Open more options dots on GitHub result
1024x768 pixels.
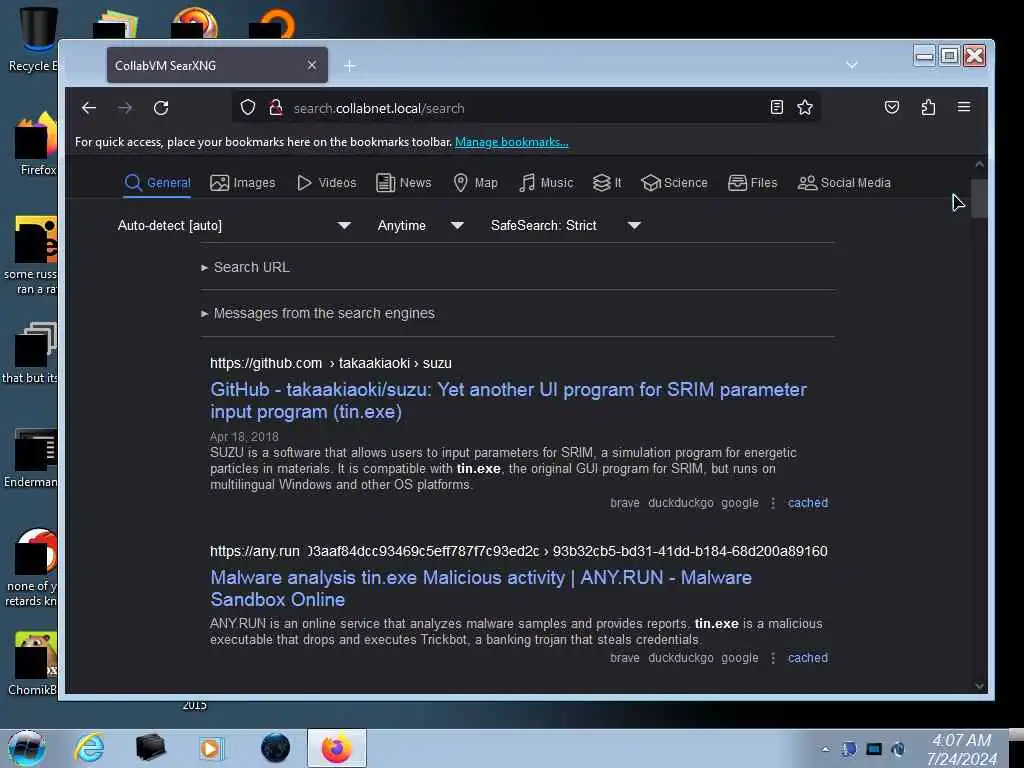[x=773, y=503]
